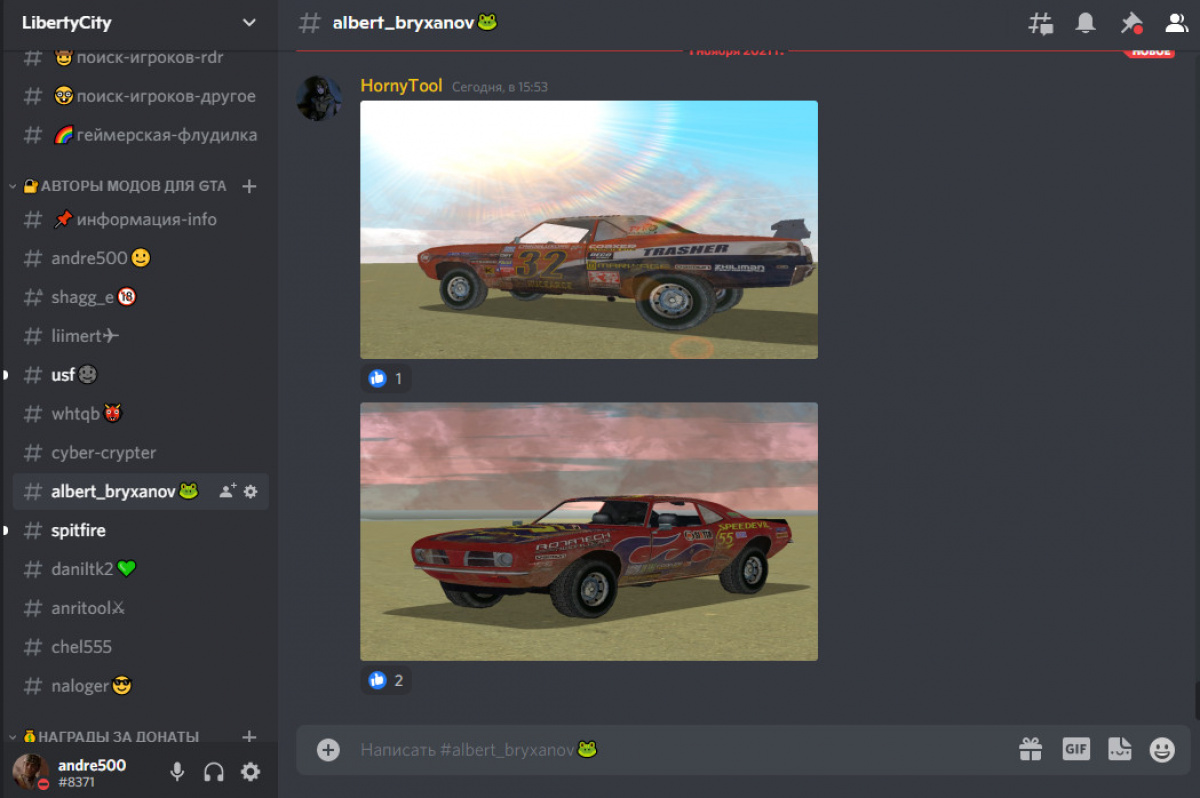Select albert_bryxanov channel in sidebar
Image resolution: width=1200 pixels, height=798 pixels.
(x=140, y=491)
